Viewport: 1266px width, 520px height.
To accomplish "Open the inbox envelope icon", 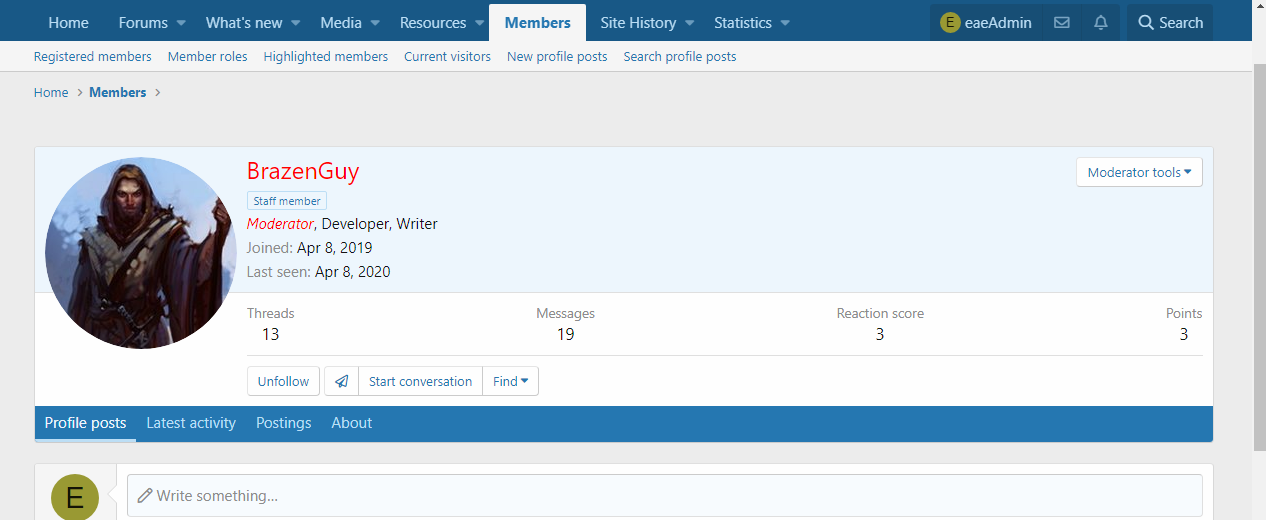I will click(x=1062, y=22).
